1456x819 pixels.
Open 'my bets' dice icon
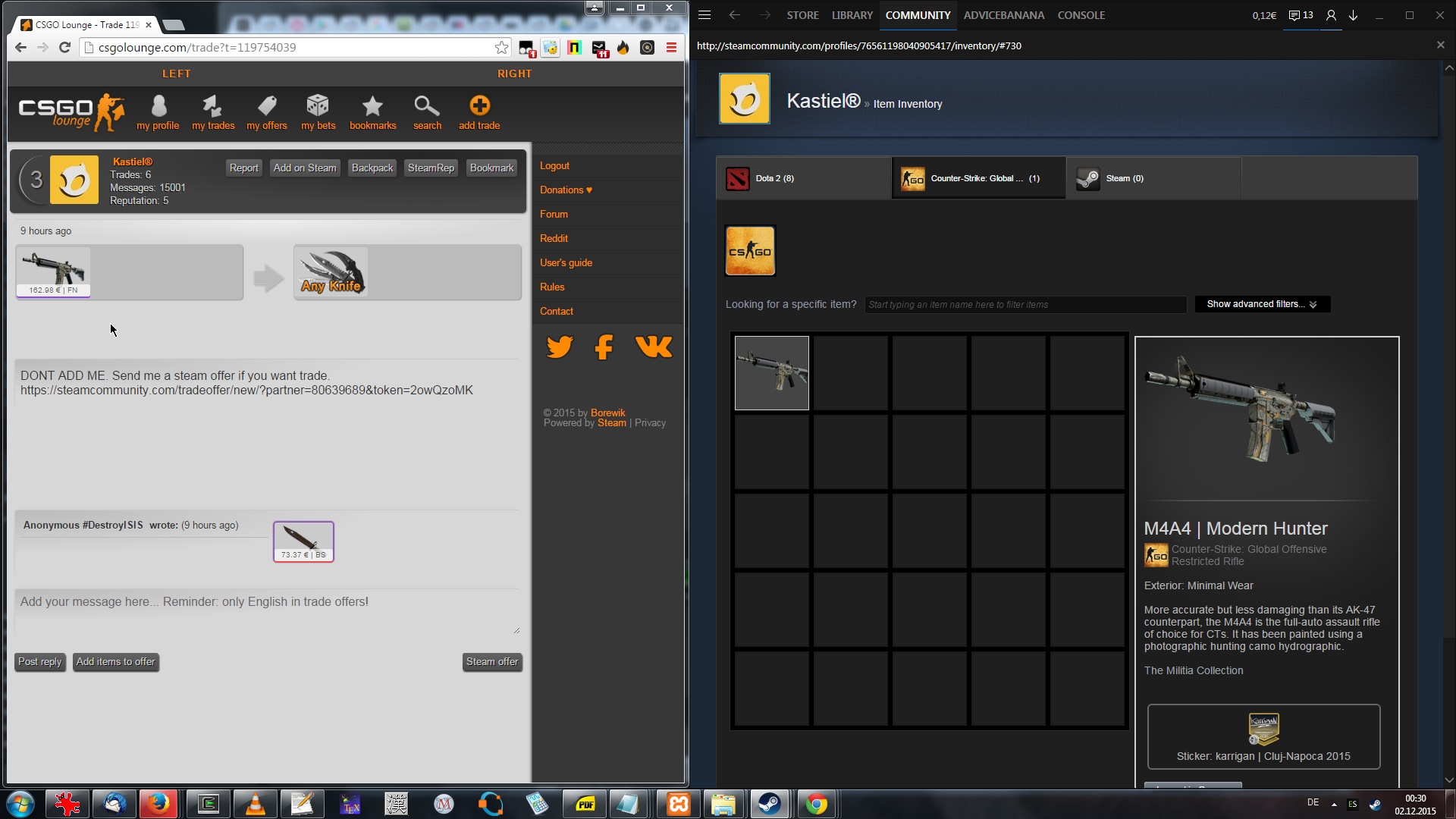point(318,106)
